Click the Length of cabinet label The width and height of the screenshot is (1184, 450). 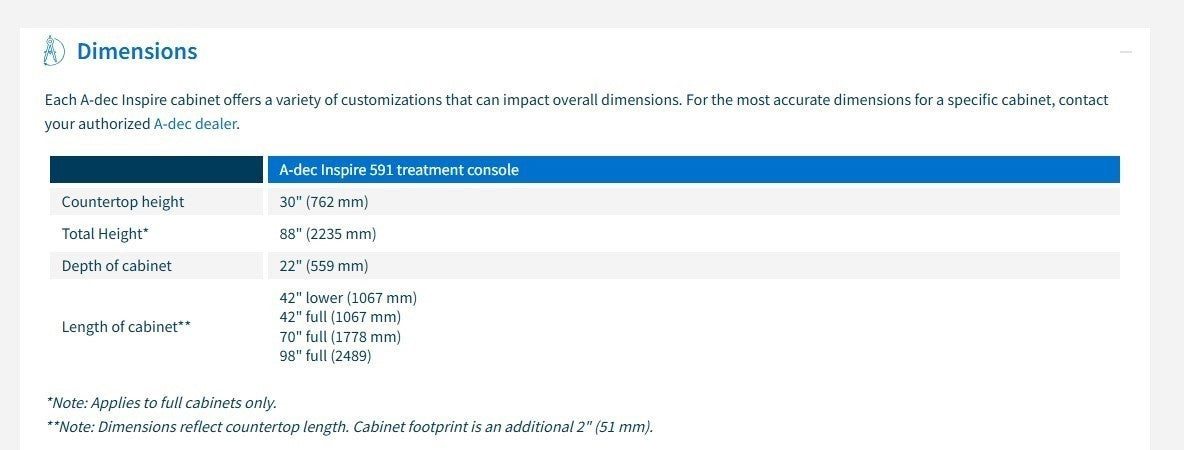(x=126, y=326)
